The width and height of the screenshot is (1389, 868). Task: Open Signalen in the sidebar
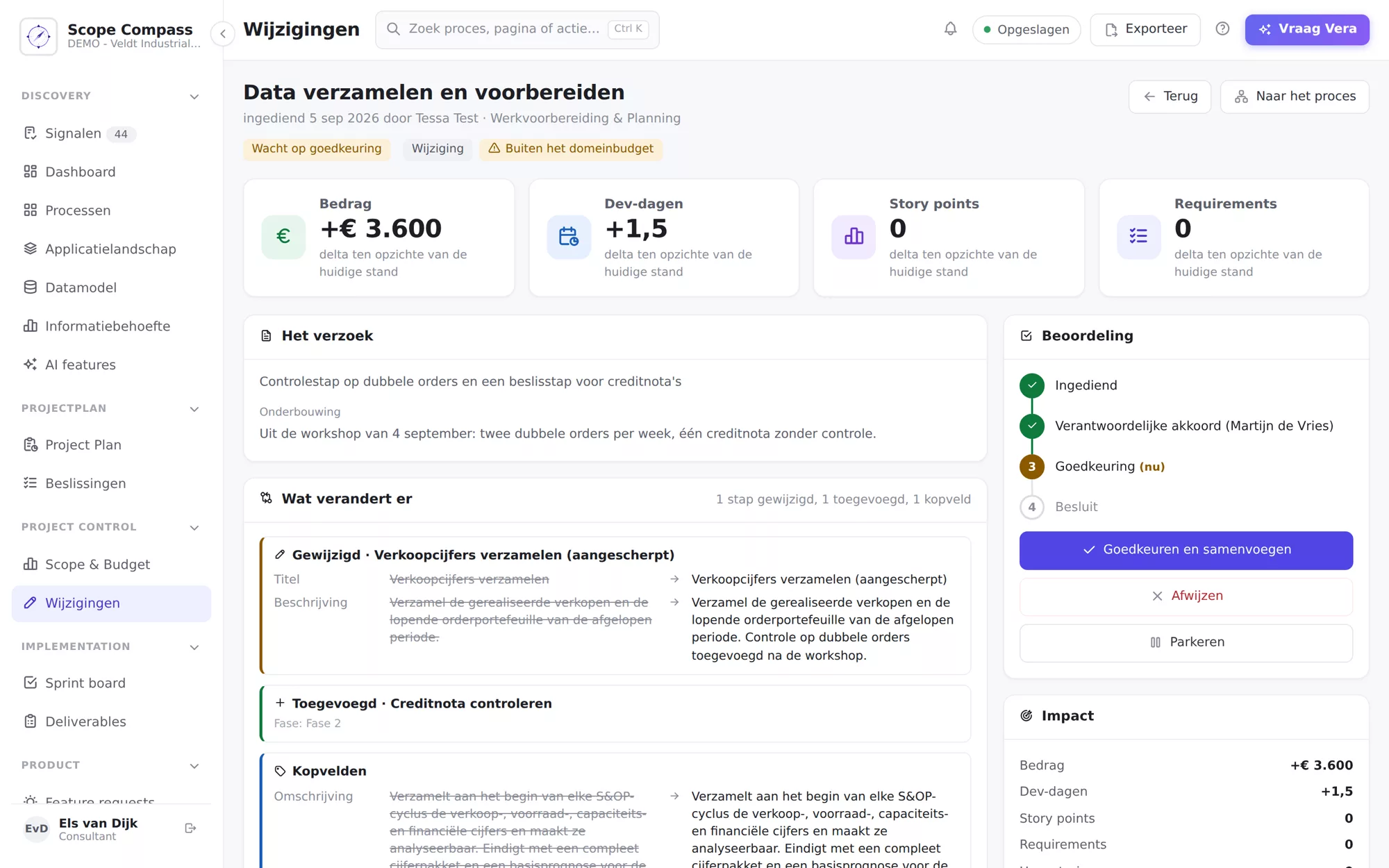tap(111, 133)
